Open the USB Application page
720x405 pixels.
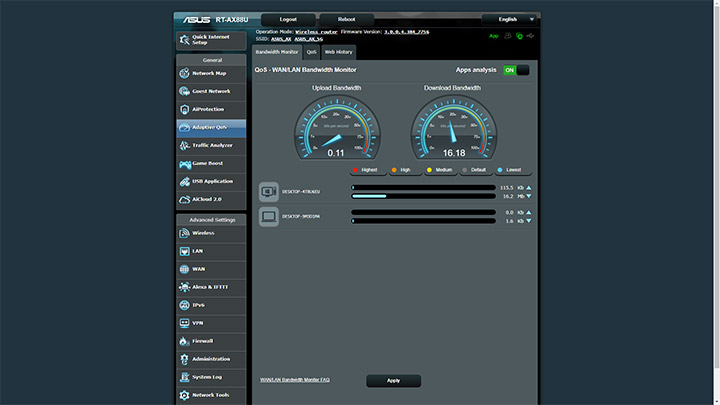[211, 181]
